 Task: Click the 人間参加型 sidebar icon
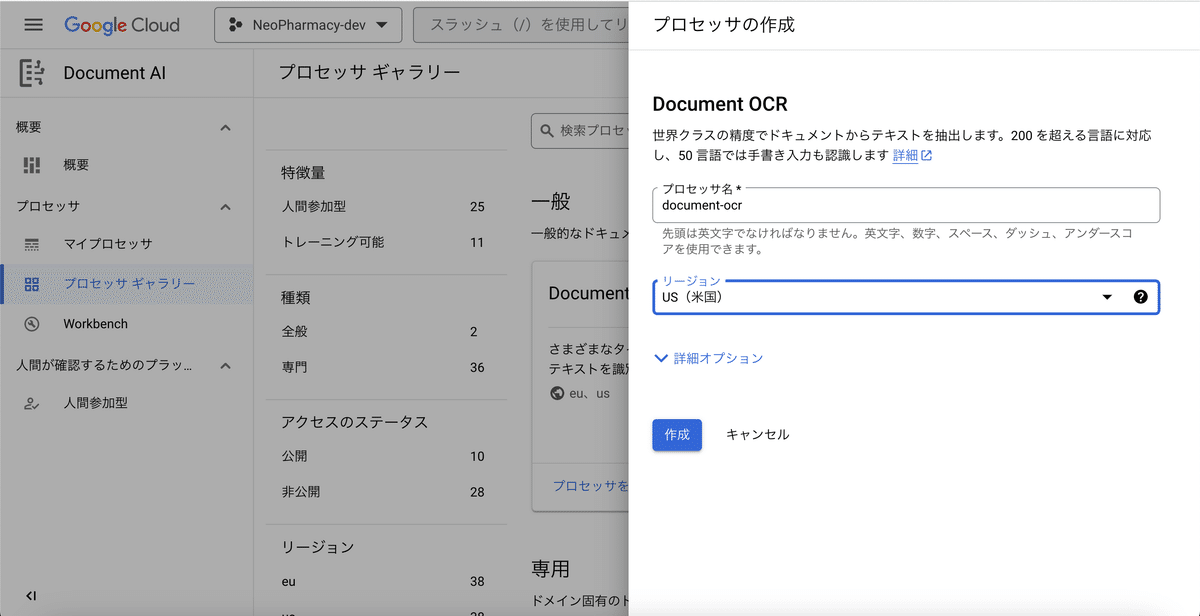[32, 403]
